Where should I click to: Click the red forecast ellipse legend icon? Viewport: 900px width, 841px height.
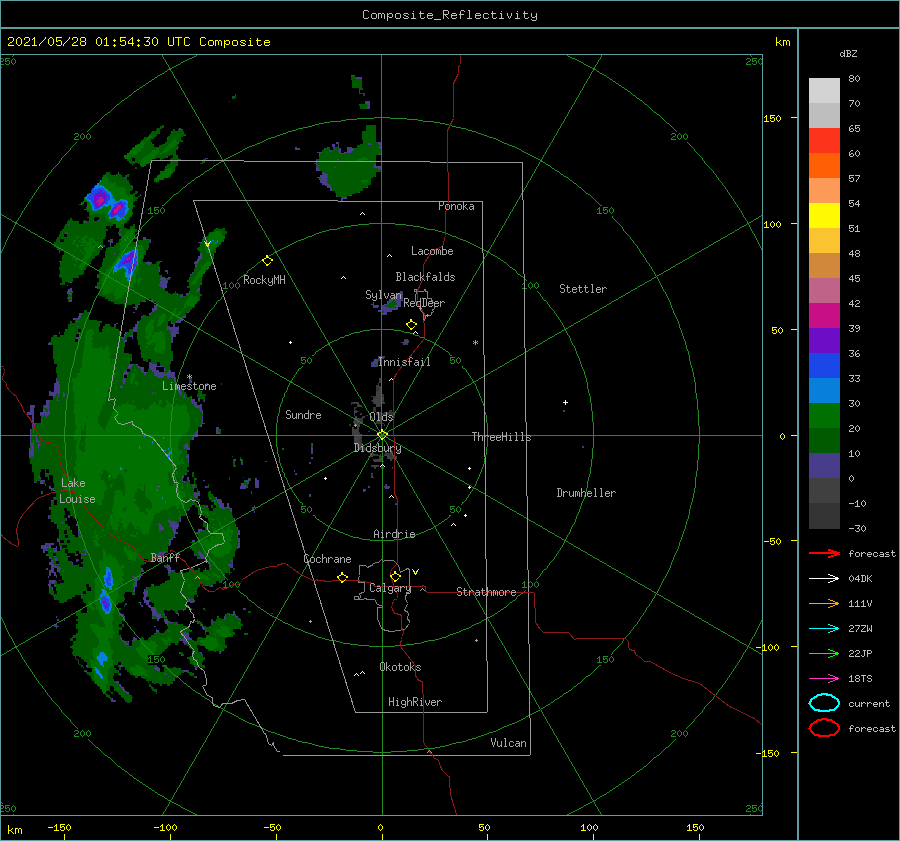coord(824,728)
